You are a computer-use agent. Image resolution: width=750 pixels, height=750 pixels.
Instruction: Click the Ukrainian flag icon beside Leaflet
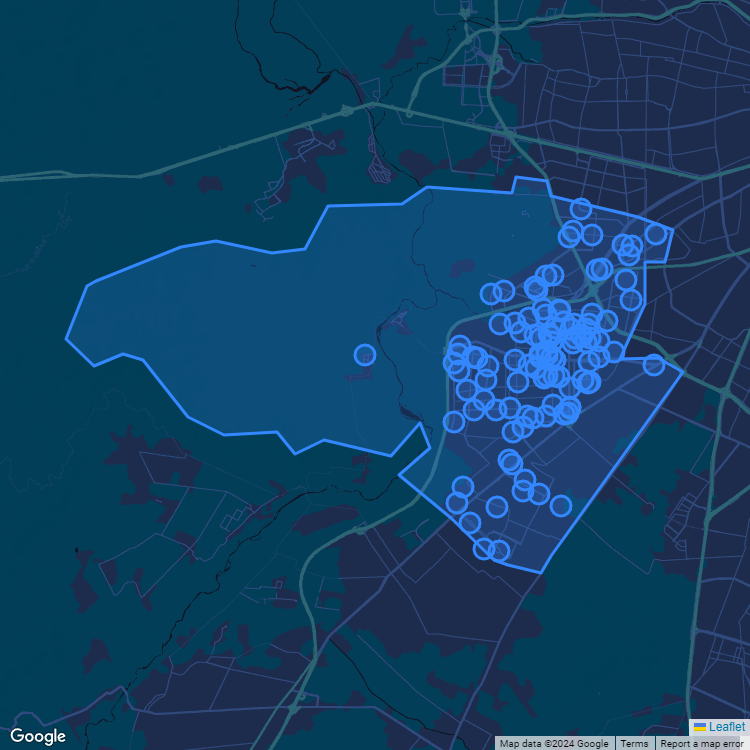click(x=700, y=727)
